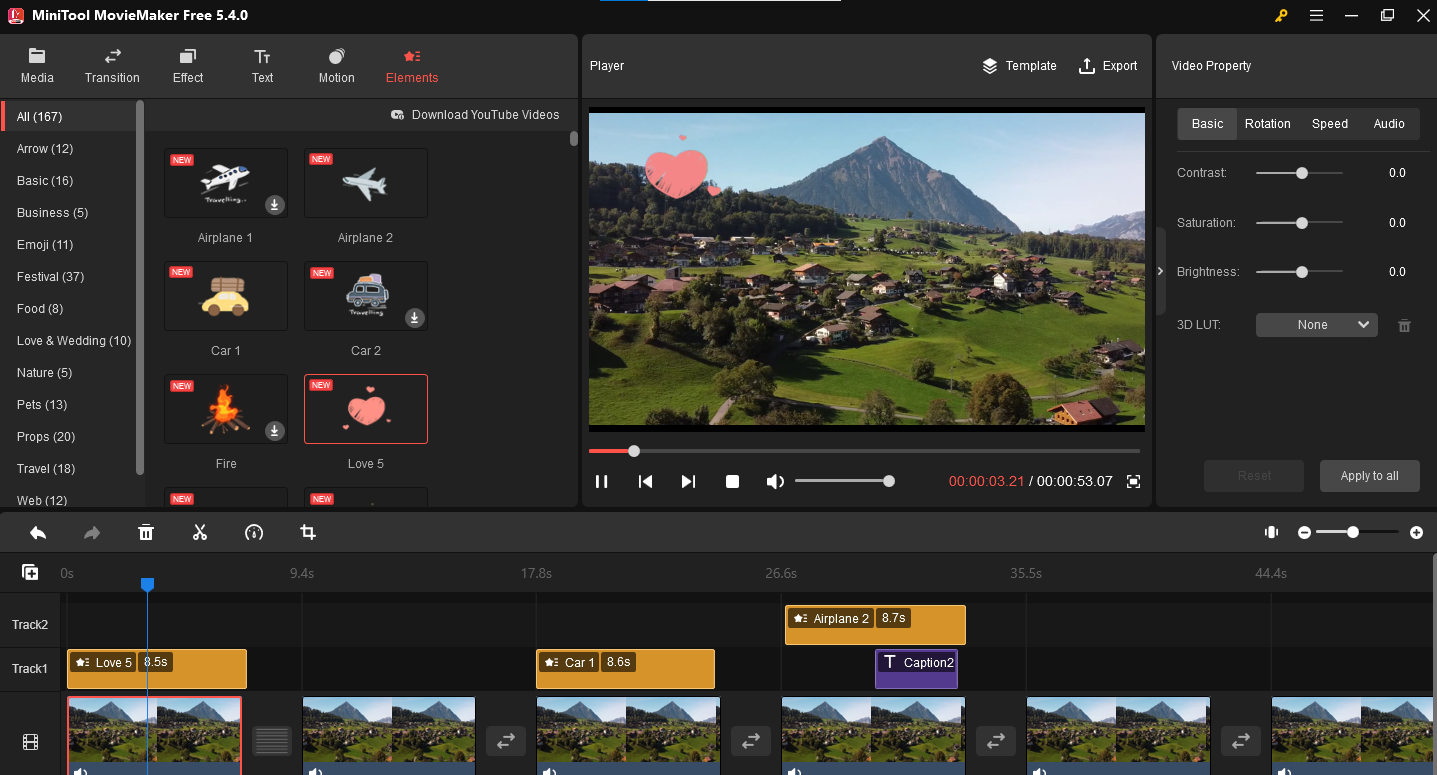Collapse the Video Property panel arrow
Viewport: 1437px width, 775px height.
(x=1160, y=271)
